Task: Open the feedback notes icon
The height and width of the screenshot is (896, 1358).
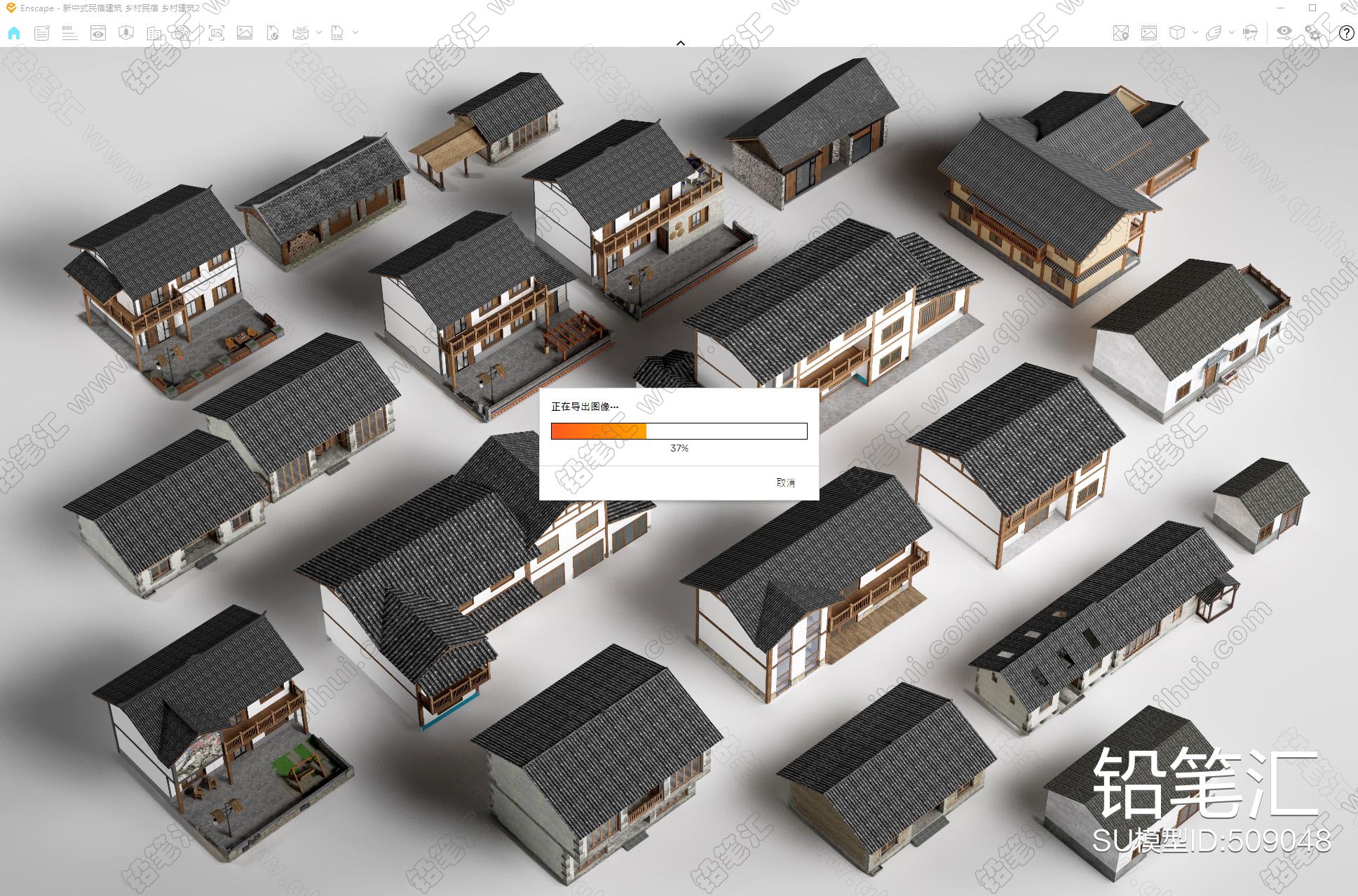Action: [x=42, y=33]
